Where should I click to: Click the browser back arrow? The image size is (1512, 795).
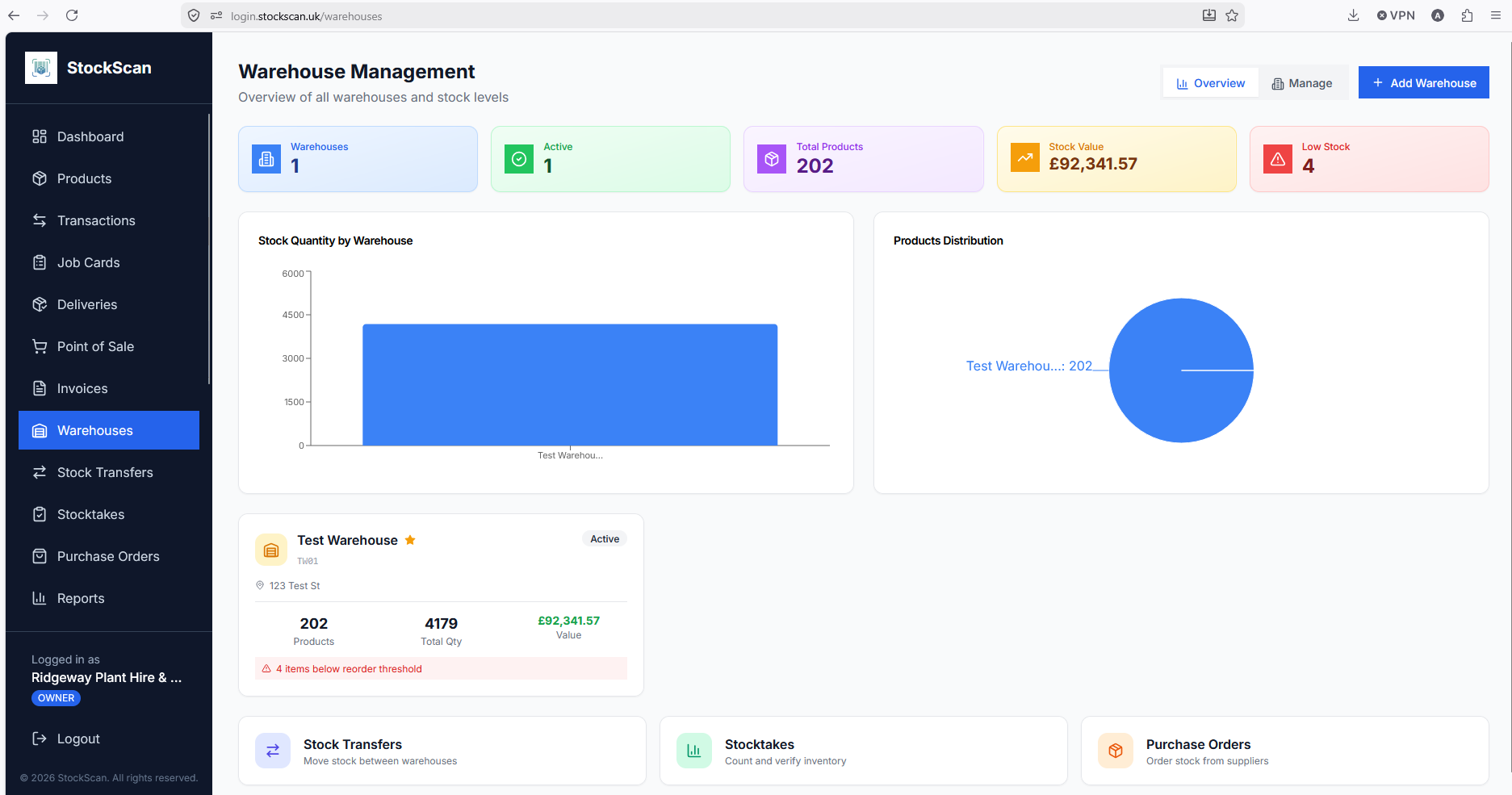coord(14,15)
